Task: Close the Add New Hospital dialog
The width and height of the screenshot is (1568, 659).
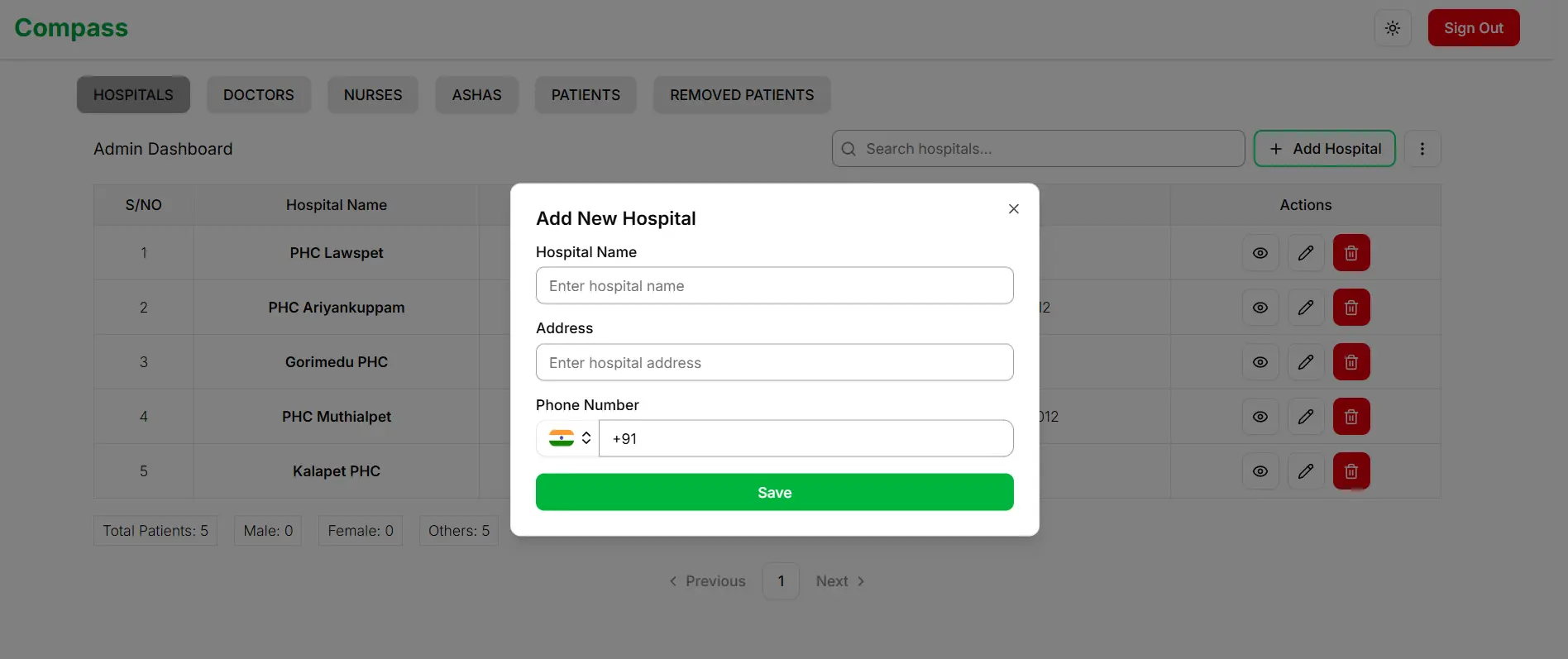Action: (x=1013, y=208)
